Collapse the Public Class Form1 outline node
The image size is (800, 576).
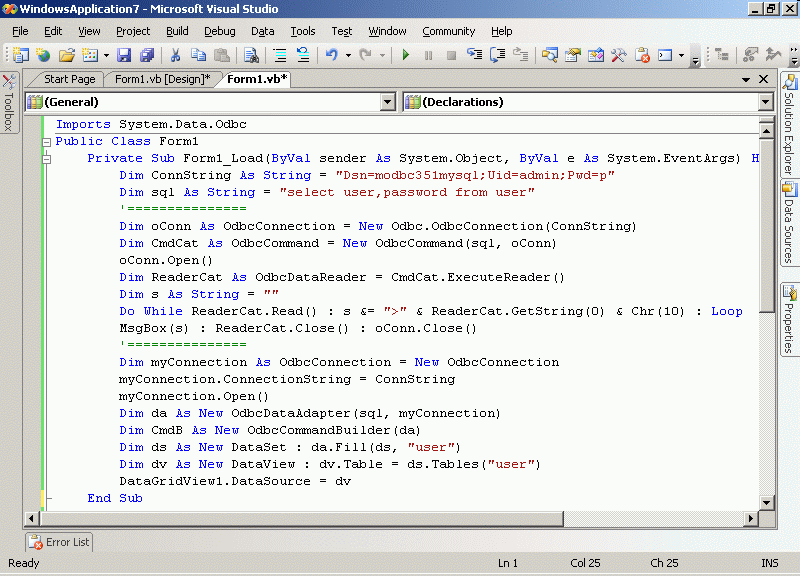point(46,142)
